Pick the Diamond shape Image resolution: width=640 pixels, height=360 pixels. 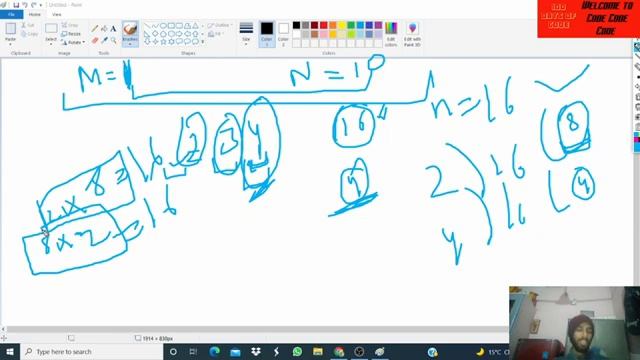(155, 33)
